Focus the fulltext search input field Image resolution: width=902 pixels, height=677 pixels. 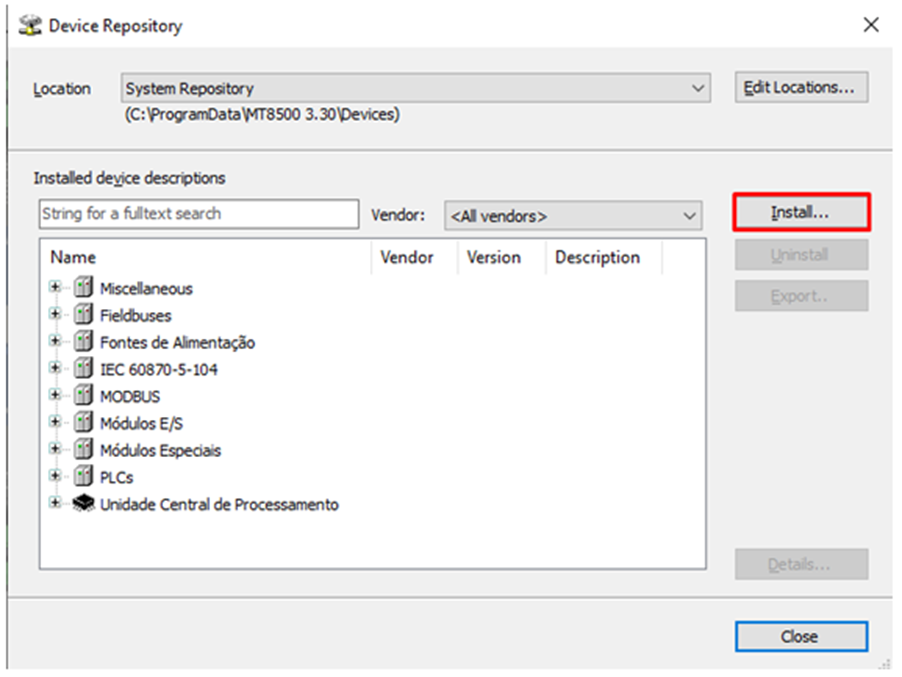click(x=198, y=214)
